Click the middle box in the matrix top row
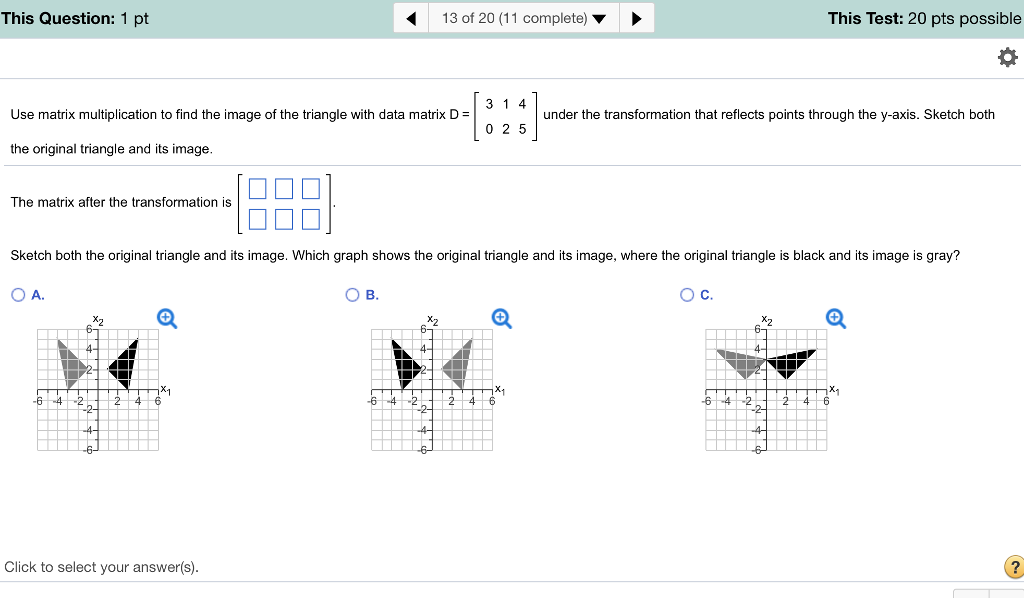The image size is (1024, 598). click(283, 188)
